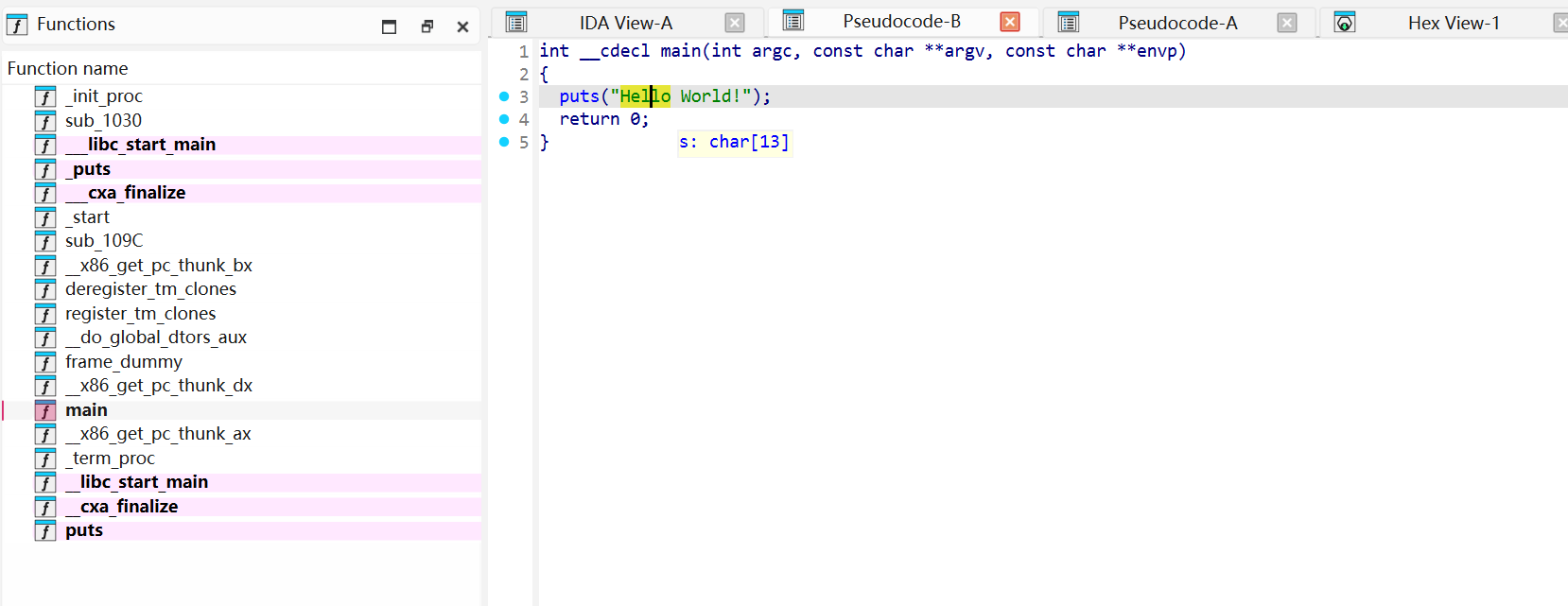1568x606 pixels.
Task: Click the Hex View-1 tab icon
Action: (1345, 22)
